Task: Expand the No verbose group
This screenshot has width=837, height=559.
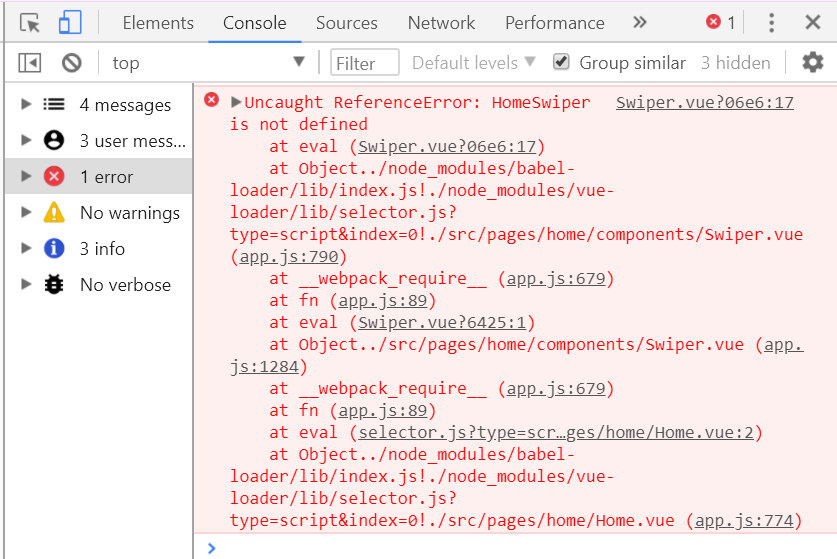Action: coord(26,284)
